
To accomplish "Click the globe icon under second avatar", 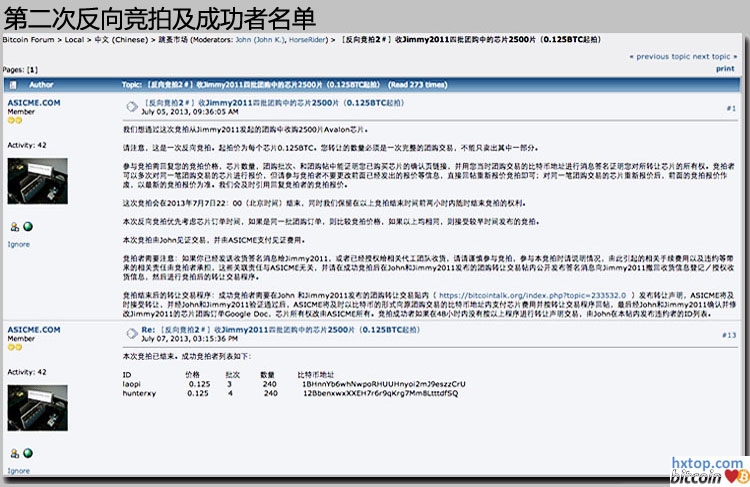I will pos(26,453).
